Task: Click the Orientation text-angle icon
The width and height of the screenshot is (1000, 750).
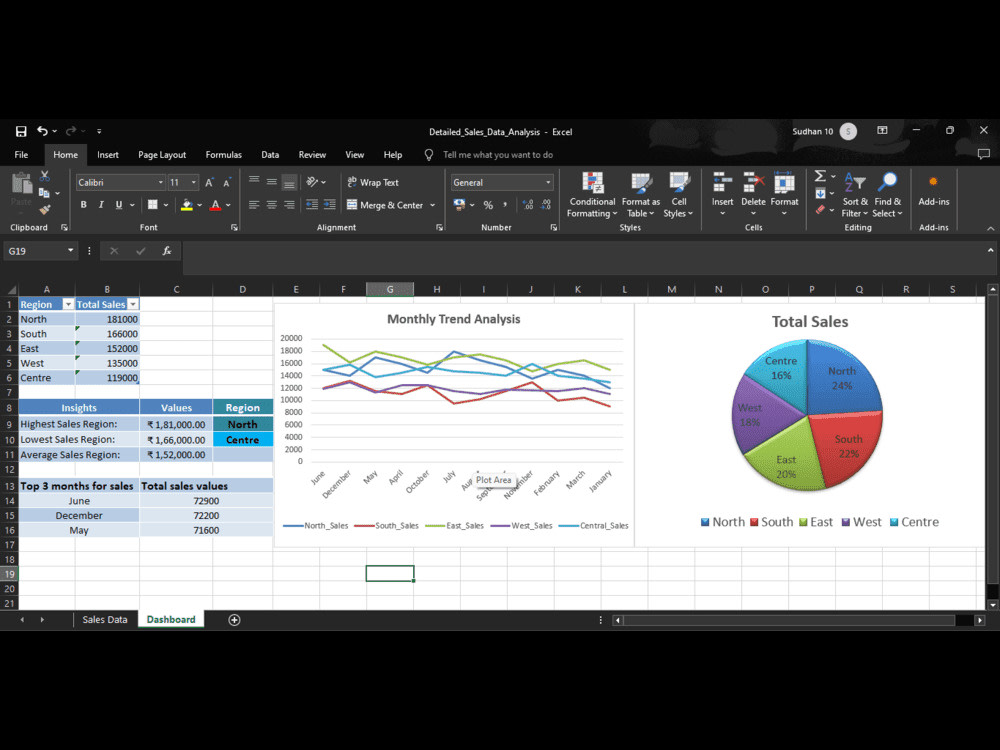Action: click(x=312, y=182)
